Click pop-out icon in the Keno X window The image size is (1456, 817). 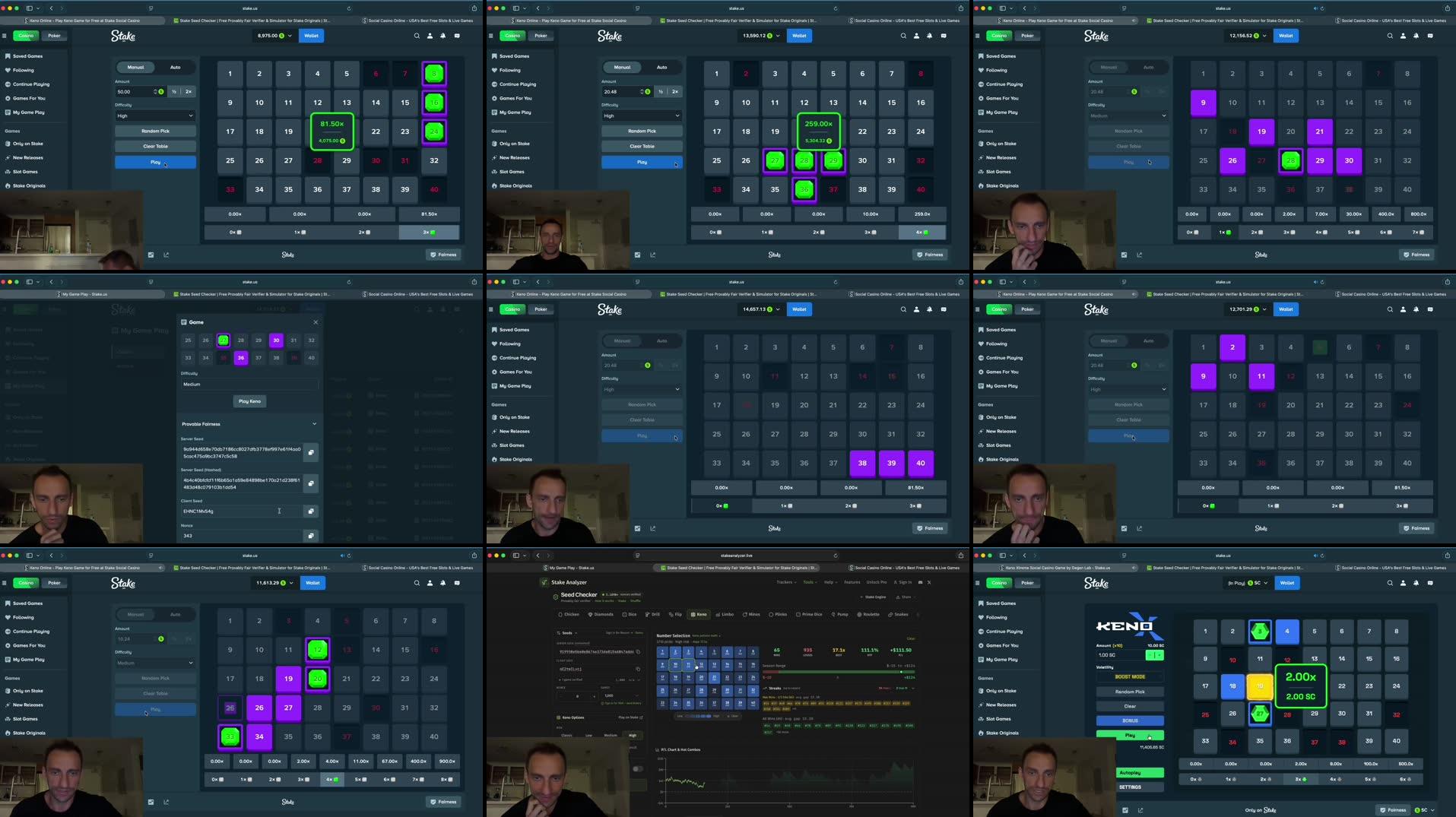coord(1140,810)
